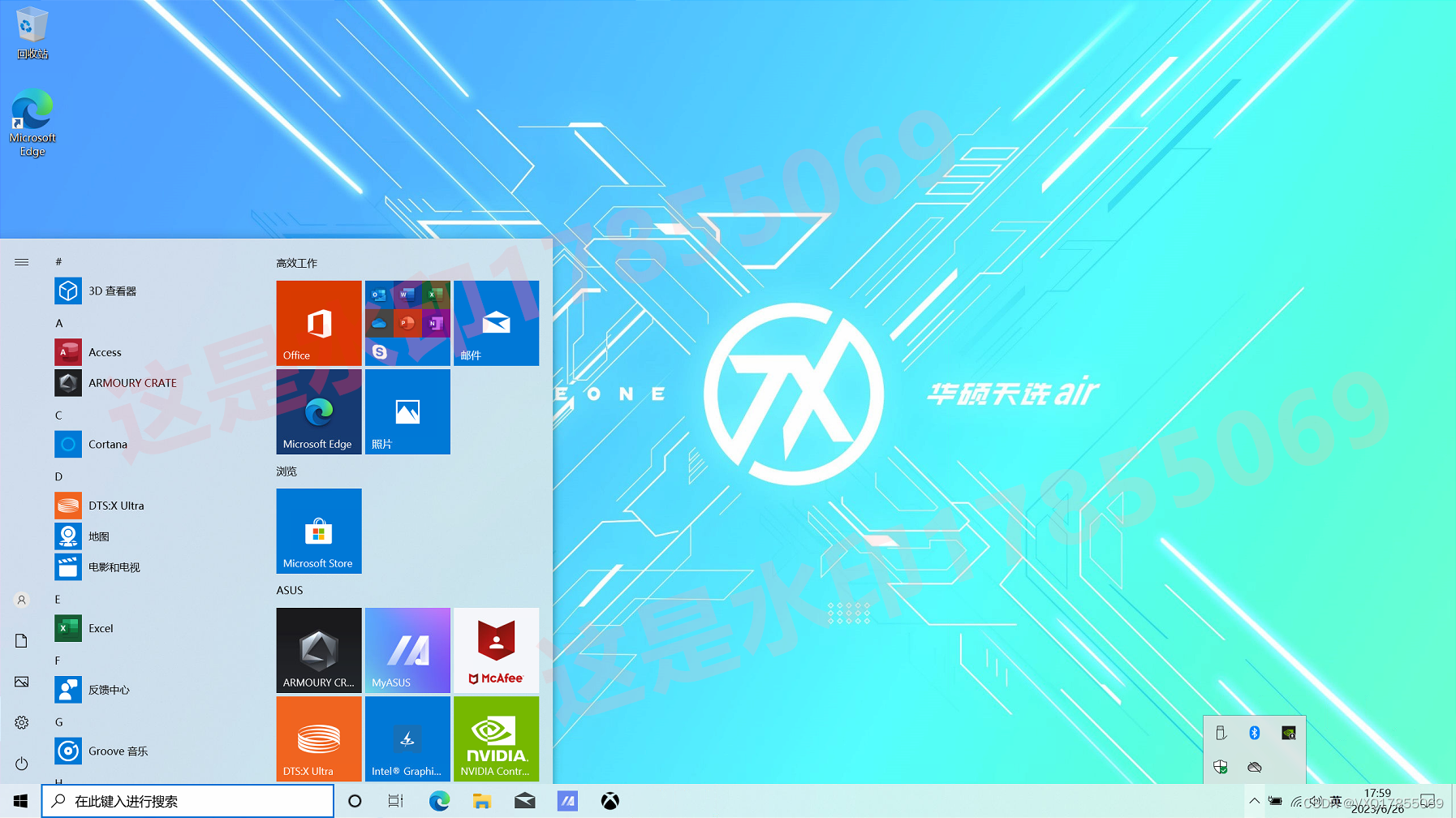Open the 邮件 (Mail) tile
The width and height of the screenshot is (1456, 818).
click(497, 323)
